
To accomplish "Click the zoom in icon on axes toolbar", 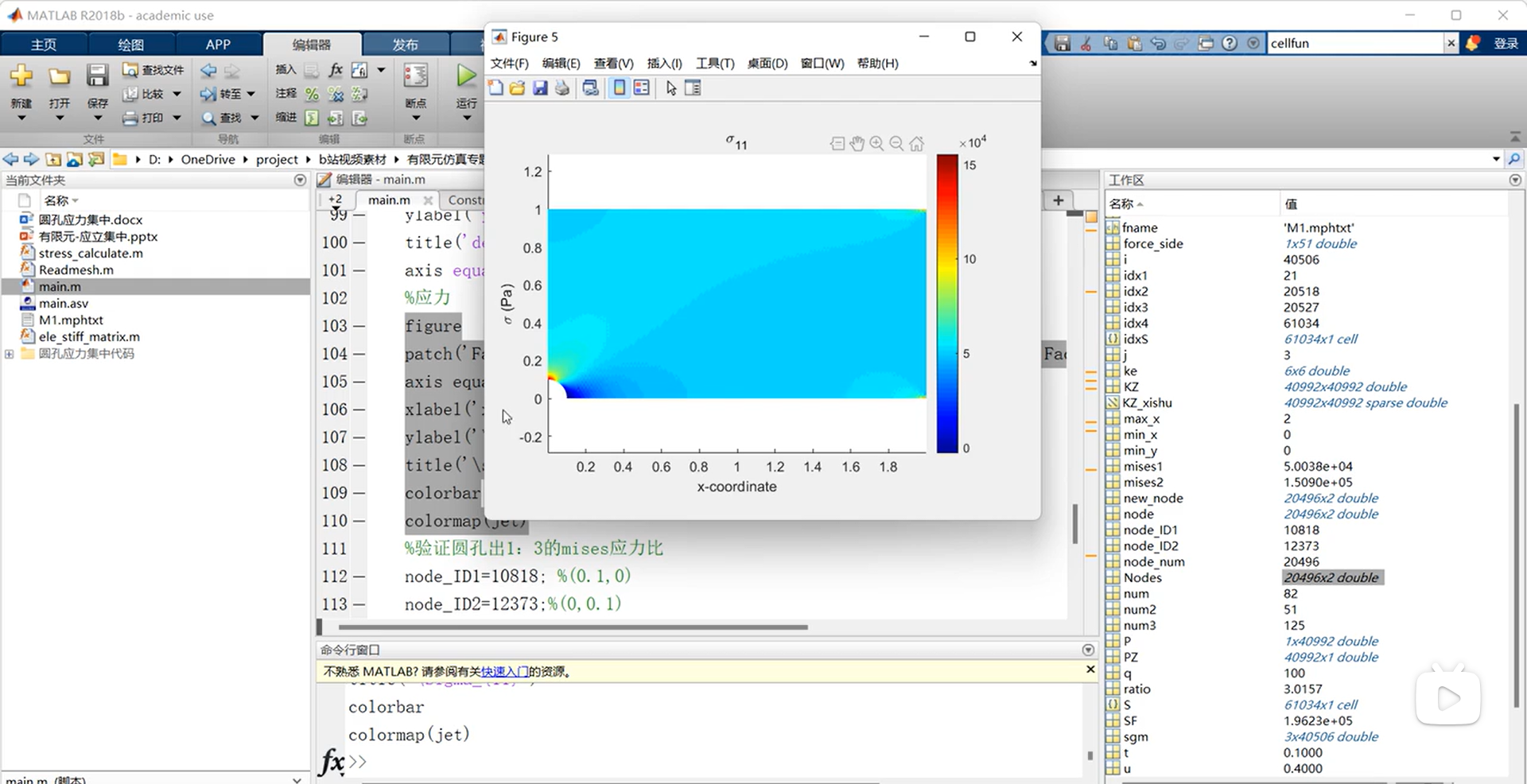I will 876,143.
